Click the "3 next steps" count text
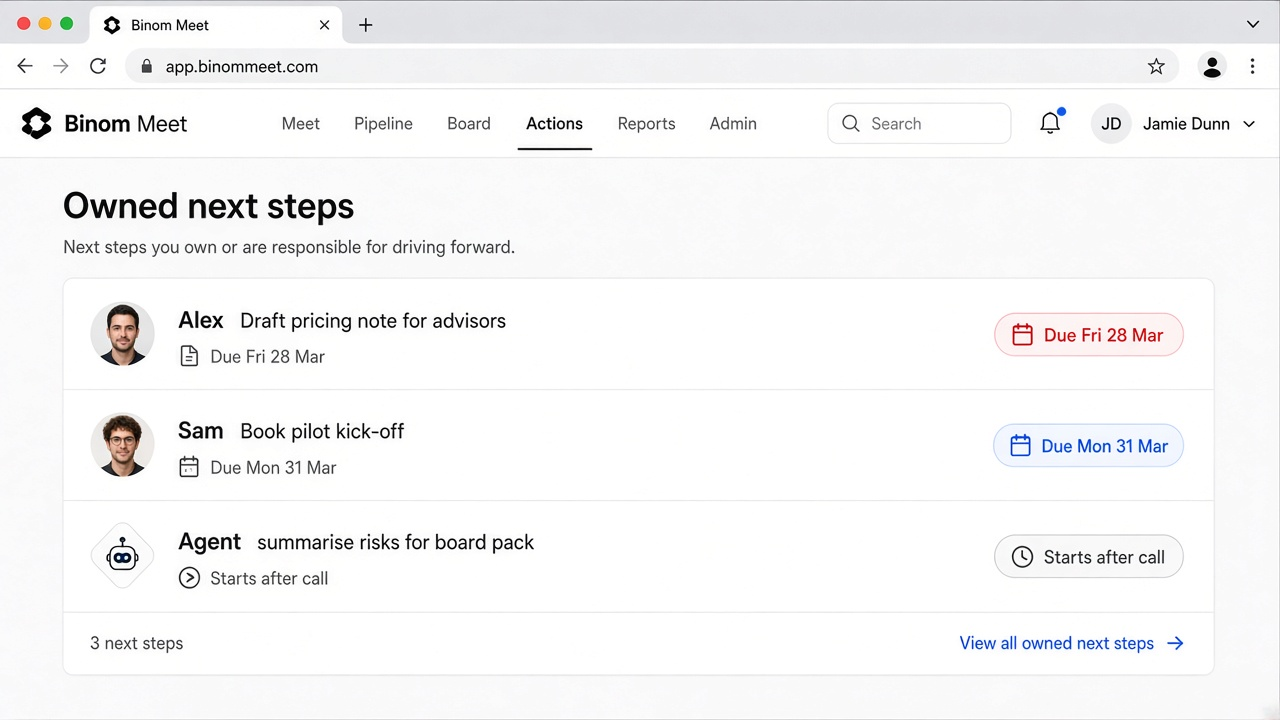Screen dimensions: 1280x720 tap(137, 643)
